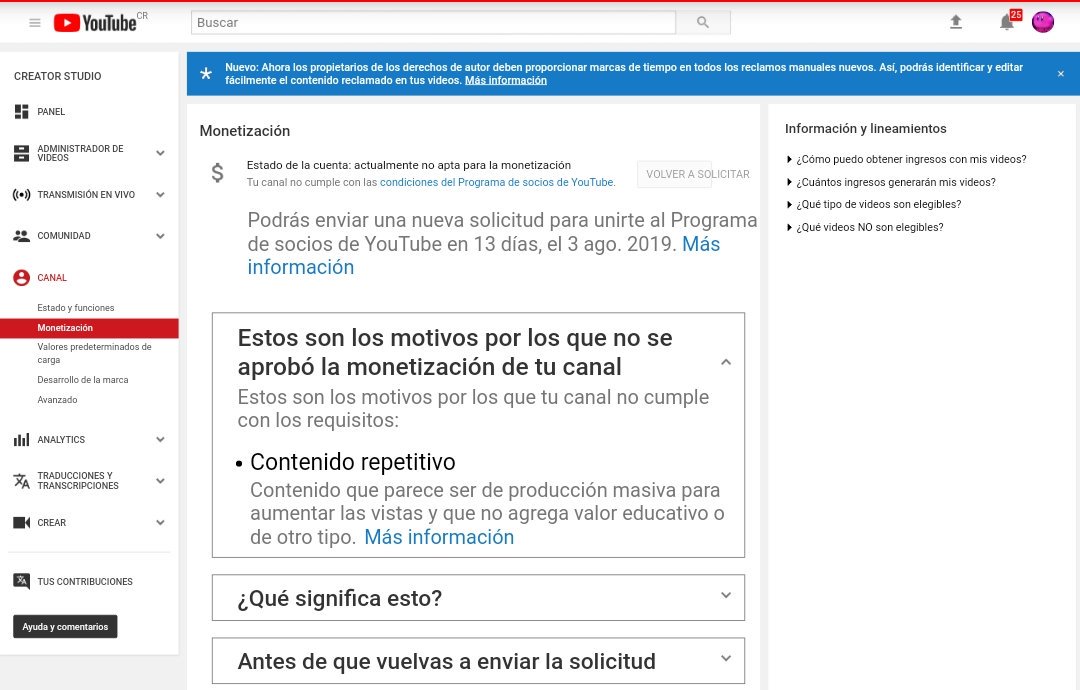
Task: Select 'Estado y funciones' submenu item
Action: (x=76, y=308)
